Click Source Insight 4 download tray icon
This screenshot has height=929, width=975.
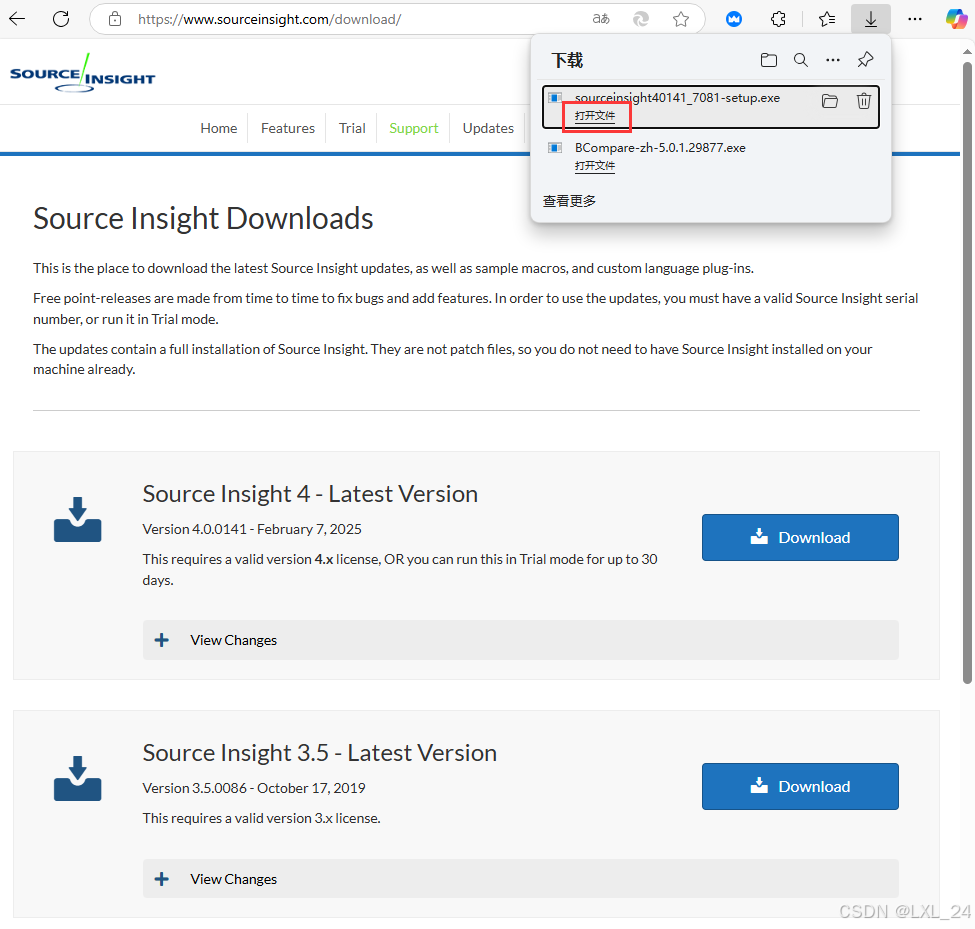(x=77, y=519)
